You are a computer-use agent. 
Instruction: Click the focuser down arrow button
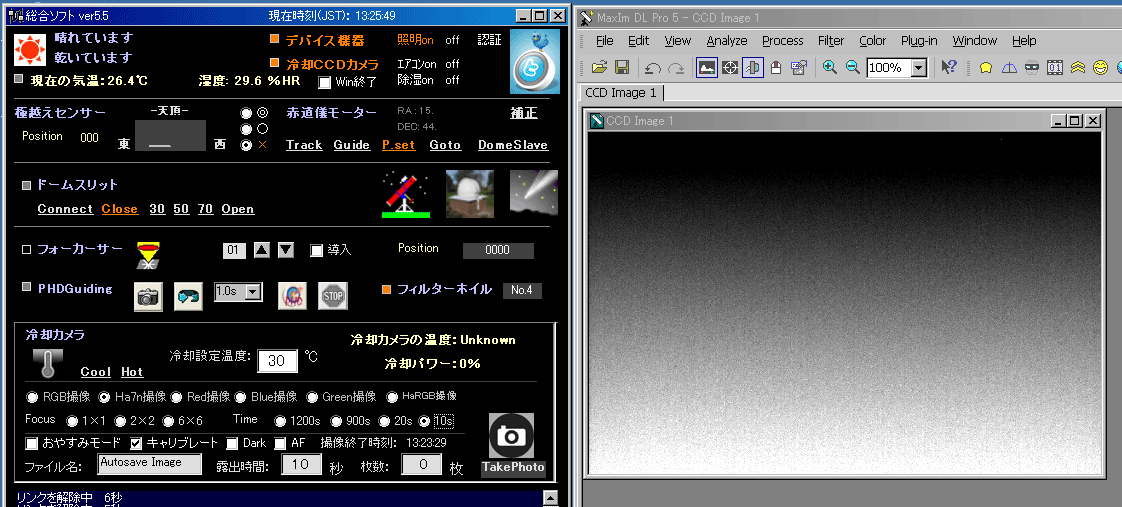pos(286,250)
